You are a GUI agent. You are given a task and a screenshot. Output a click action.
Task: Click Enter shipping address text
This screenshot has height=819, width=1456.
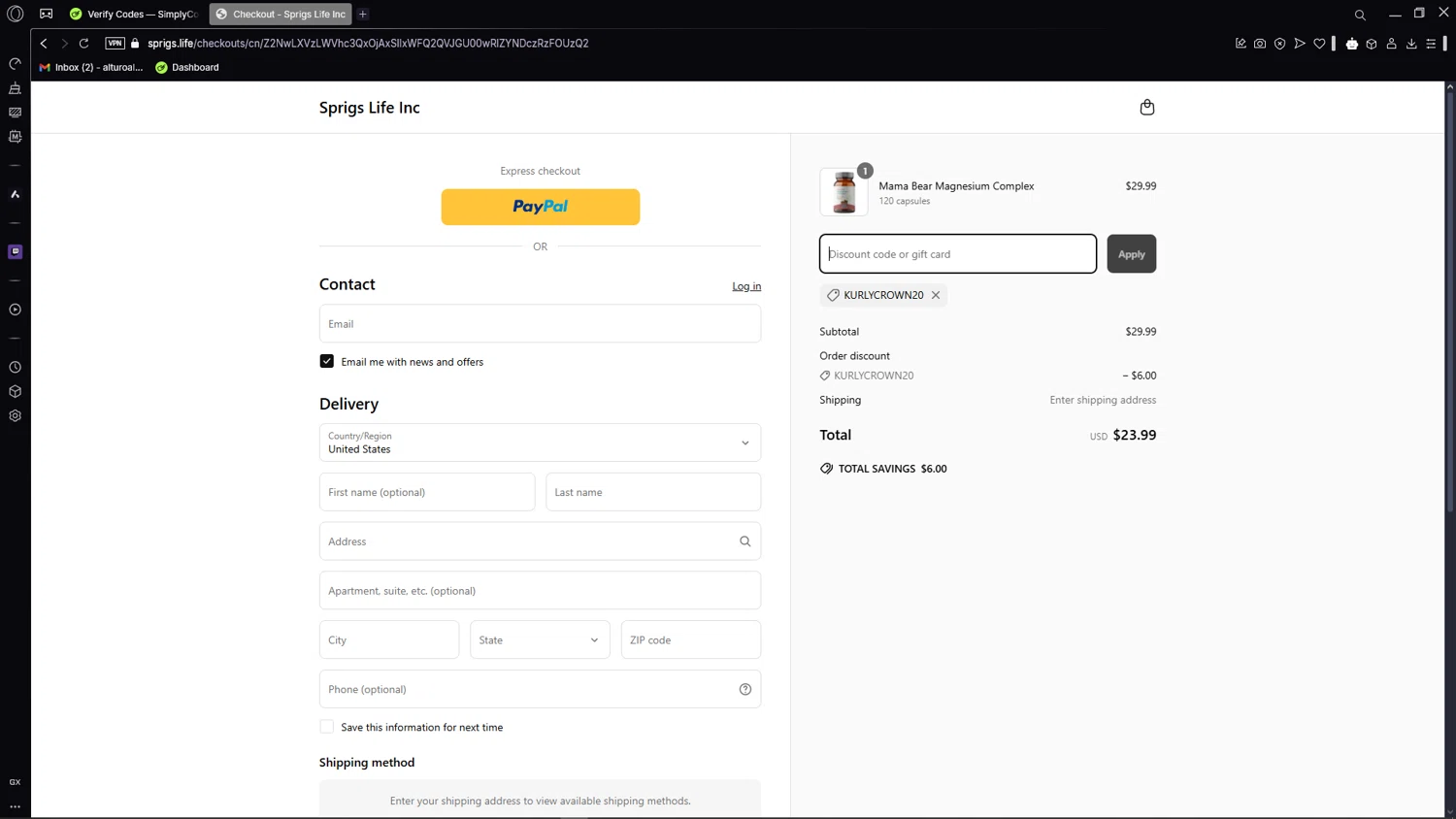[1103, 400]
